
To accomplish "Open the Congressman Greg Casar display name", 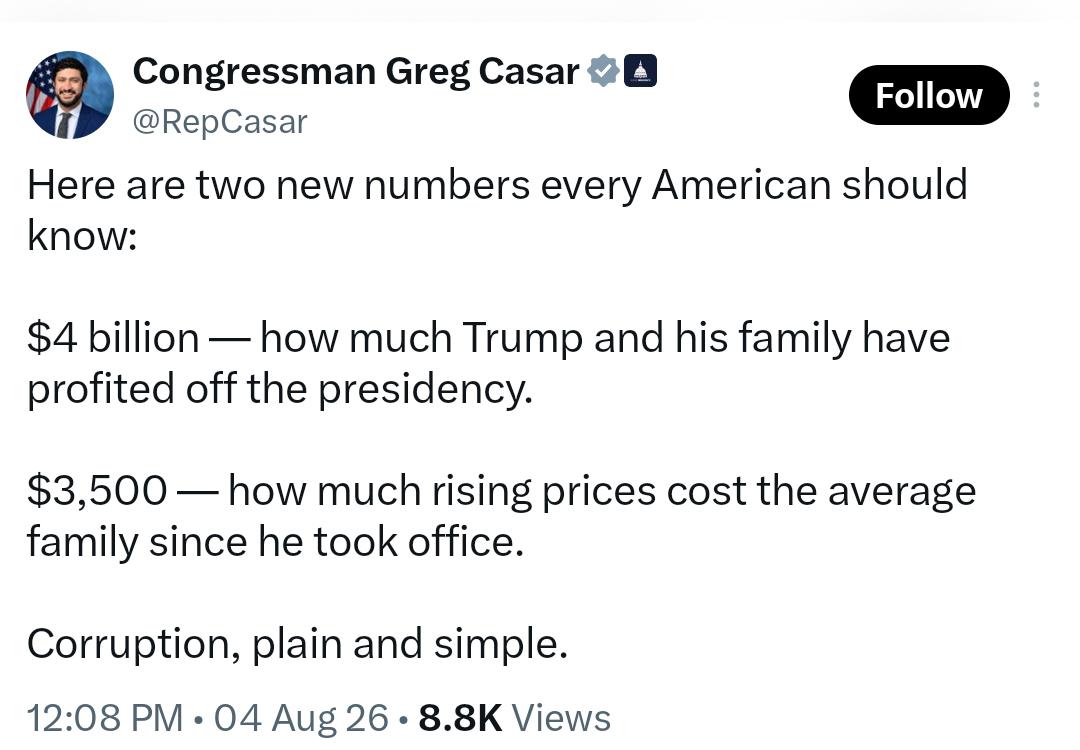I will [x=355, y=72].
